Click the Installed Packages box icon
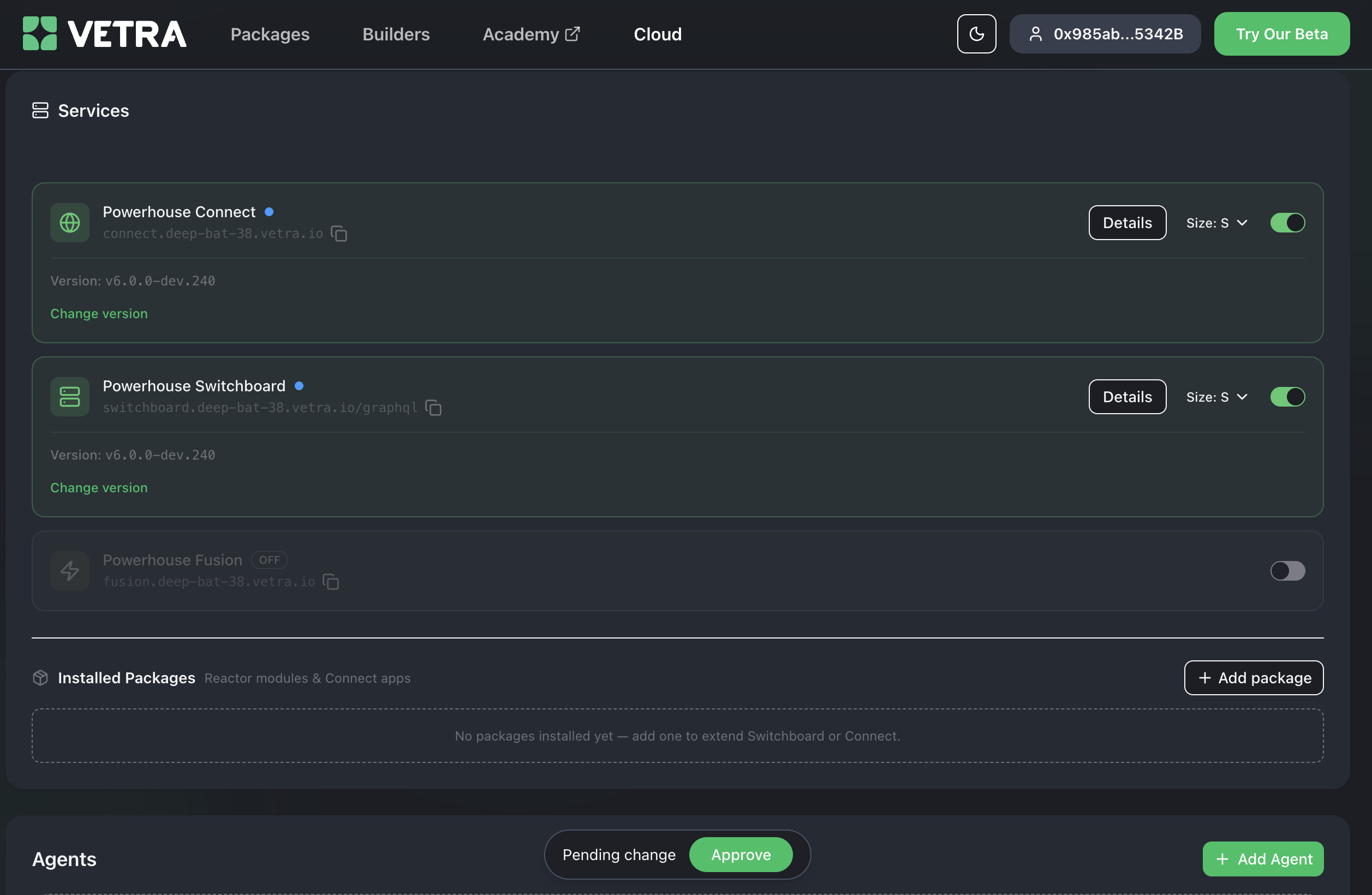 coord(40,678)
